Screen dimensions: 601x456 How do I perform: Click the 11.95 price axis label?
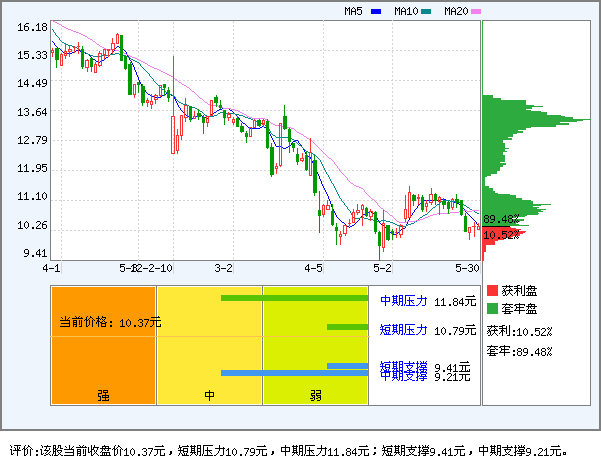pyautogui.click(x=32, y=168)
